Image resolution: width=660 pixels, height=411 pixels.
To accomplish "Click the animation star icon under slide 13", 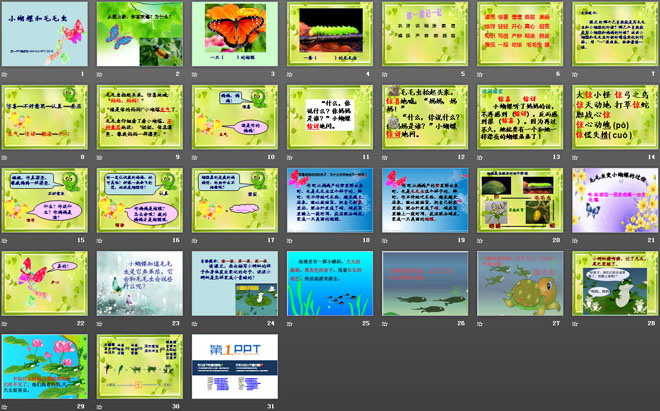I will click(480, 157).
